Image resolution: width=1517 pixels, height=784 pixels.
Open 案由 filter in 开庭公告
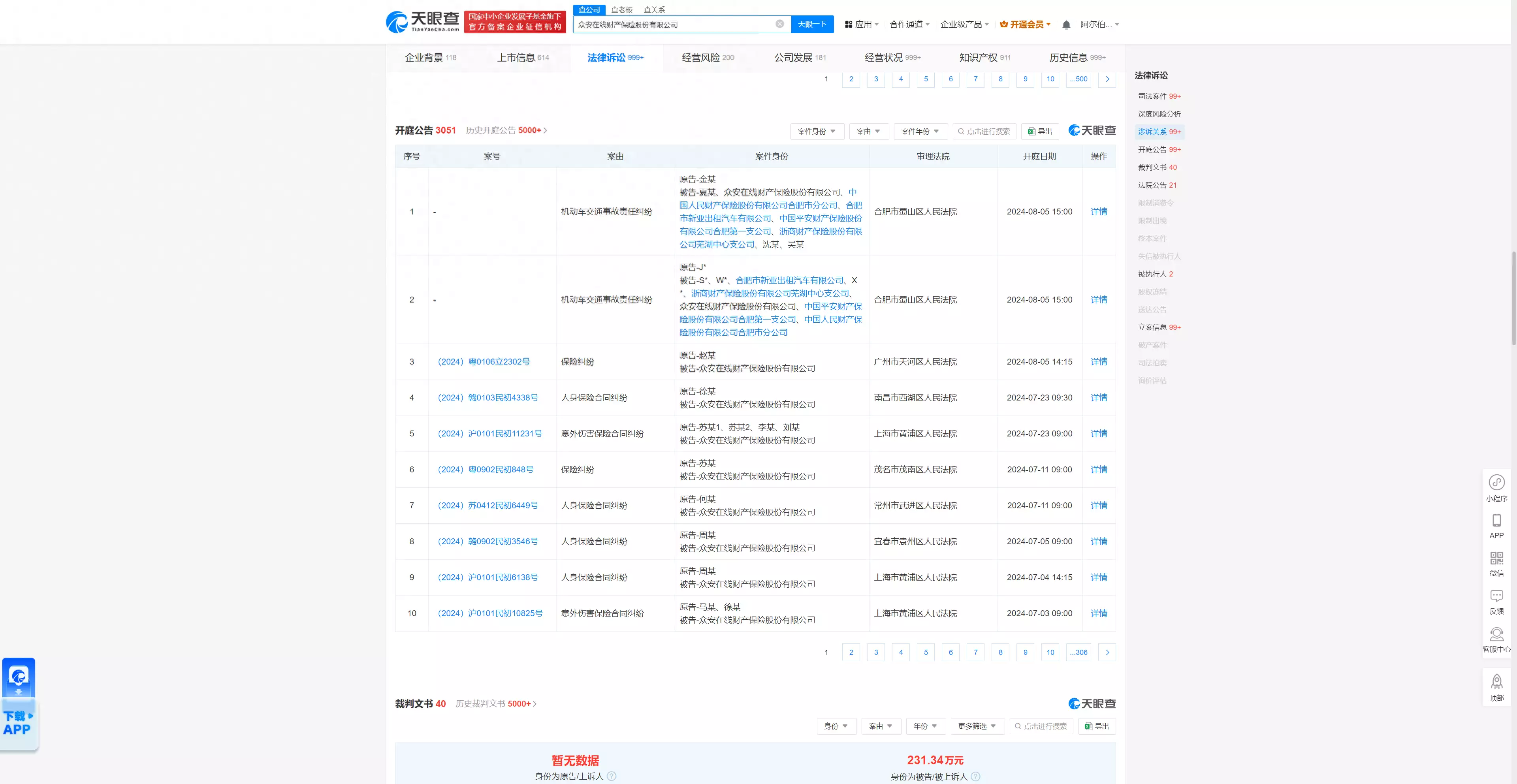869,131
